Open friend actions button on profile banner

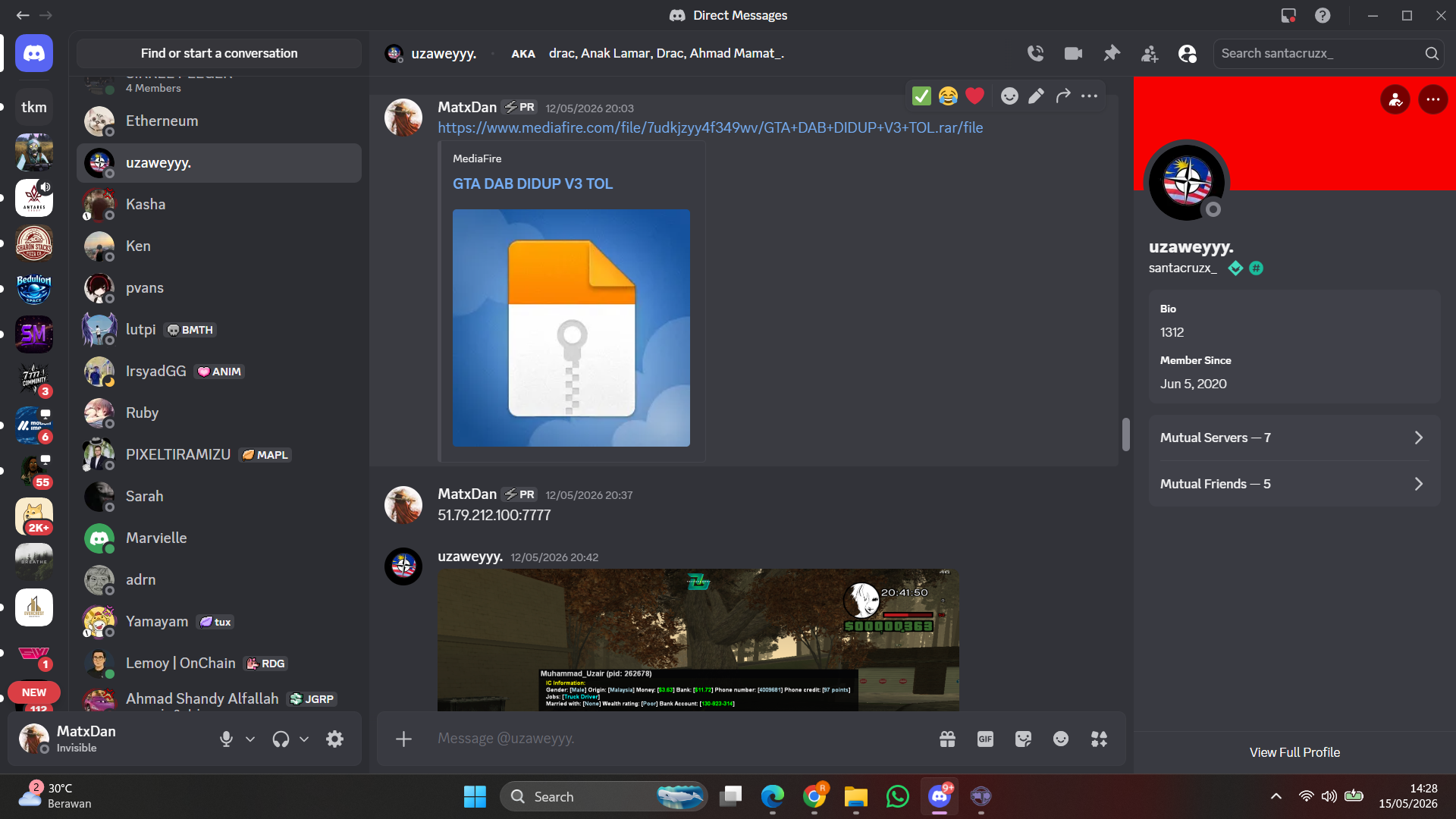click(x=1395, y=99)
